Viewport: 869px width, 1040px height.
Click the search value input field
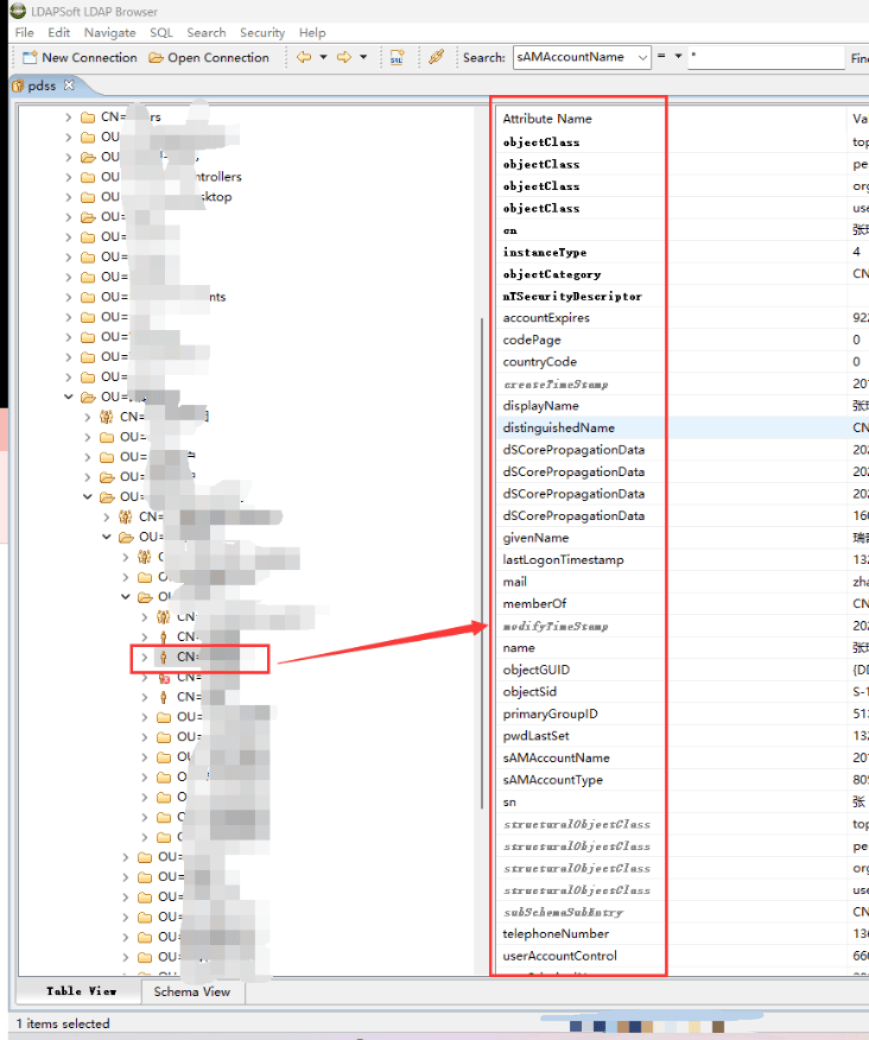tap(765, 58)
